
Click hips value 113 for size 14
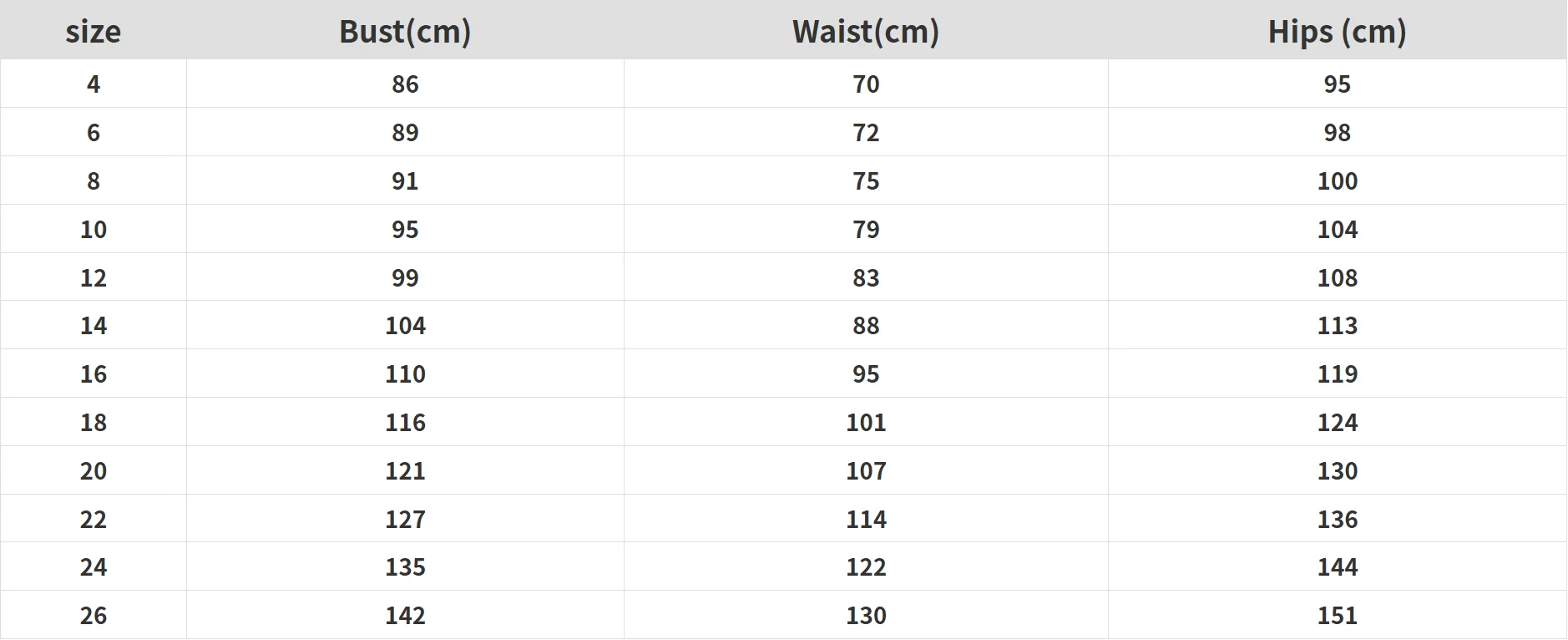pyautogui.click(x=1338, y=326)
